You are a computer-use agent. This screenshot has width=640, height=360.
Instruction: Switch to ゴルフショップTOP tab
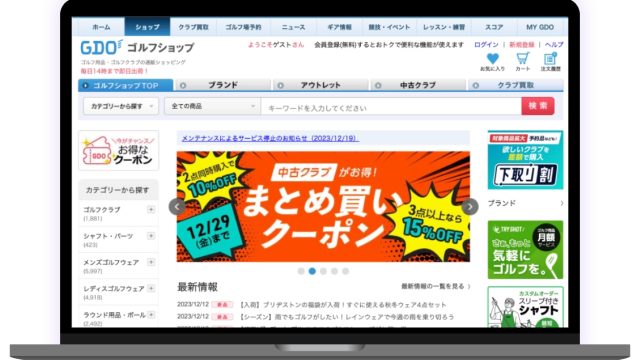click(x=126, y=85)
